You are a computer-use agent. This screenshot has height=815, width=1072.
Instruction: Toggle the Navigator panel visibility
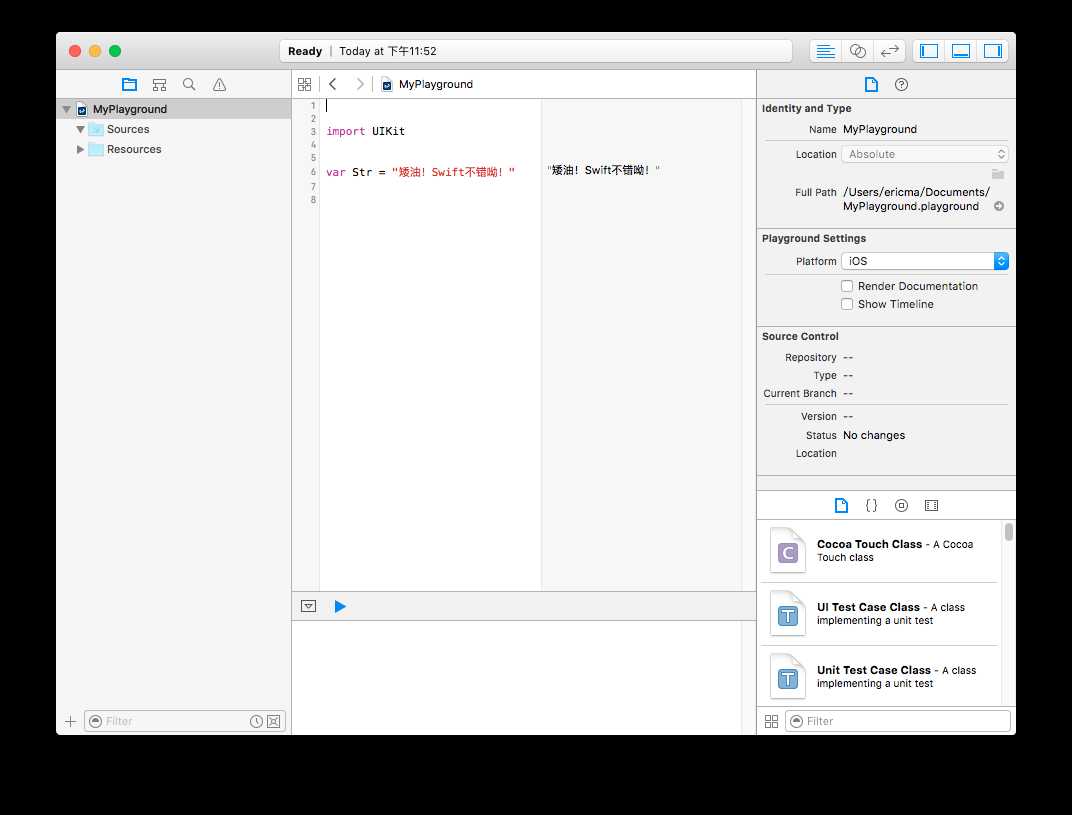[x=928, y=51]
